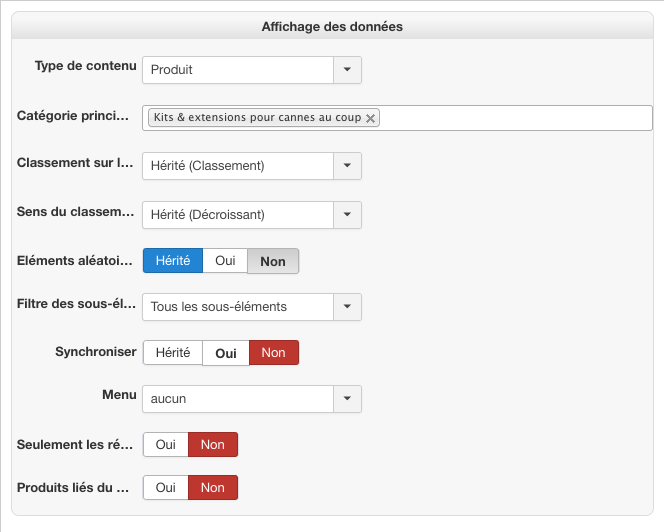Expand the Classement dropdown arrow
Screen dimensions: 664x532
point(347,166)
